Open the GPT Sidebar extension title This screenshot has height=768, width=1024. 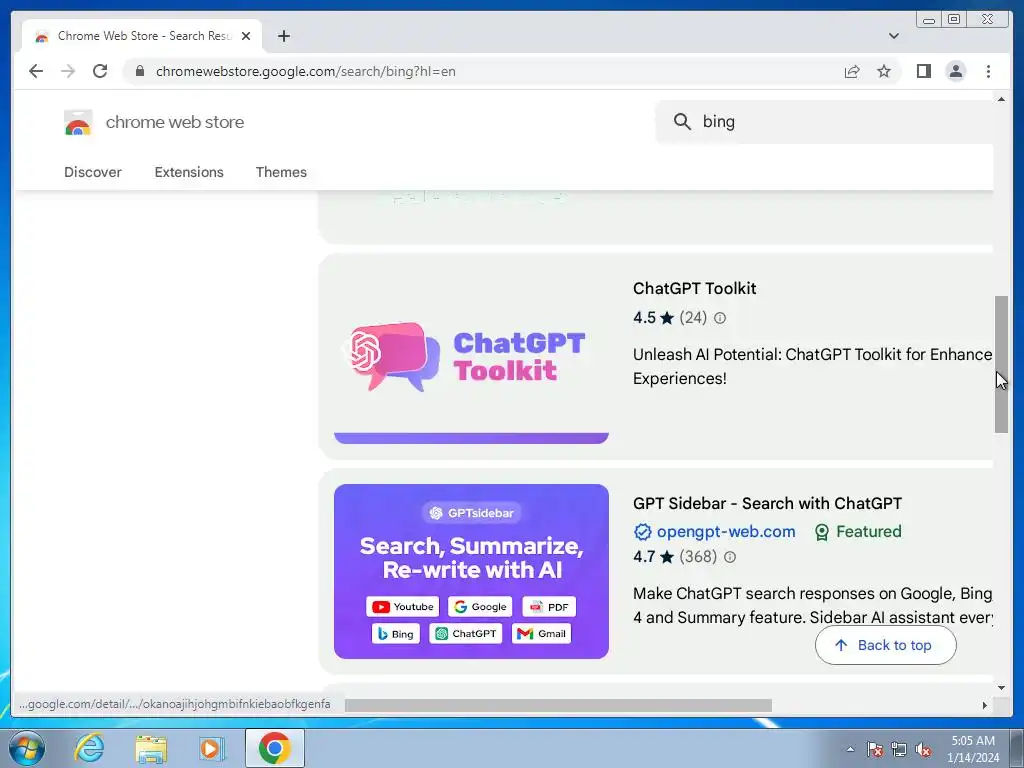[x=767, y=504]
